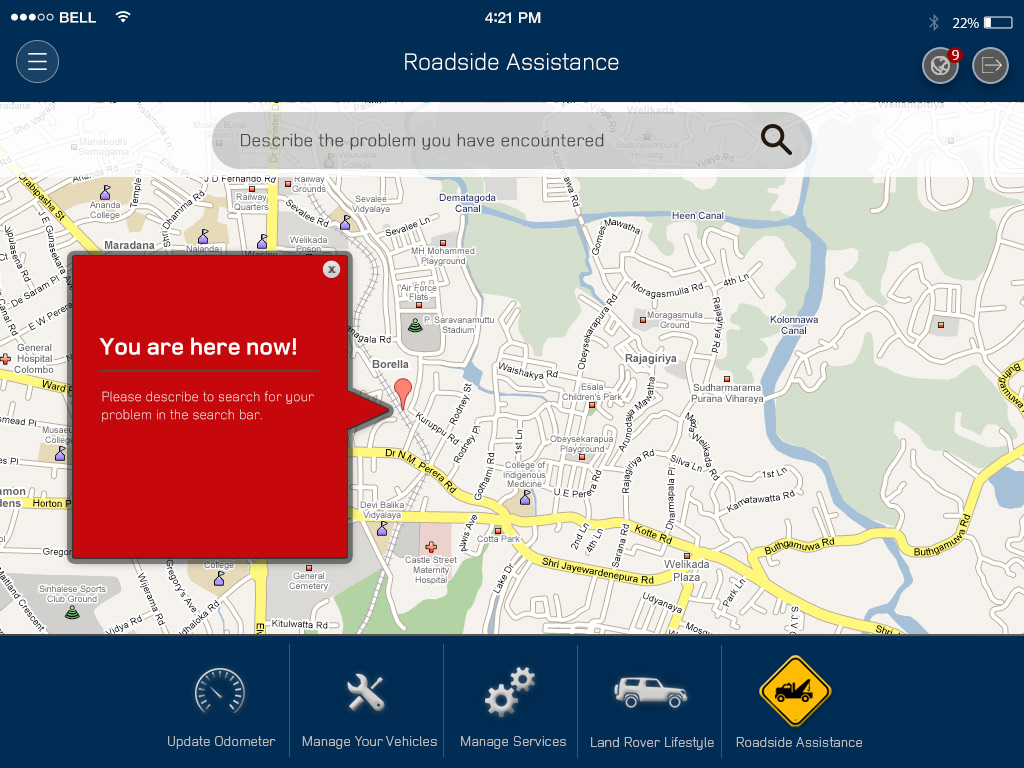
Task: Click the Roadside Assistance page title
Action: [x=511, y=62]
